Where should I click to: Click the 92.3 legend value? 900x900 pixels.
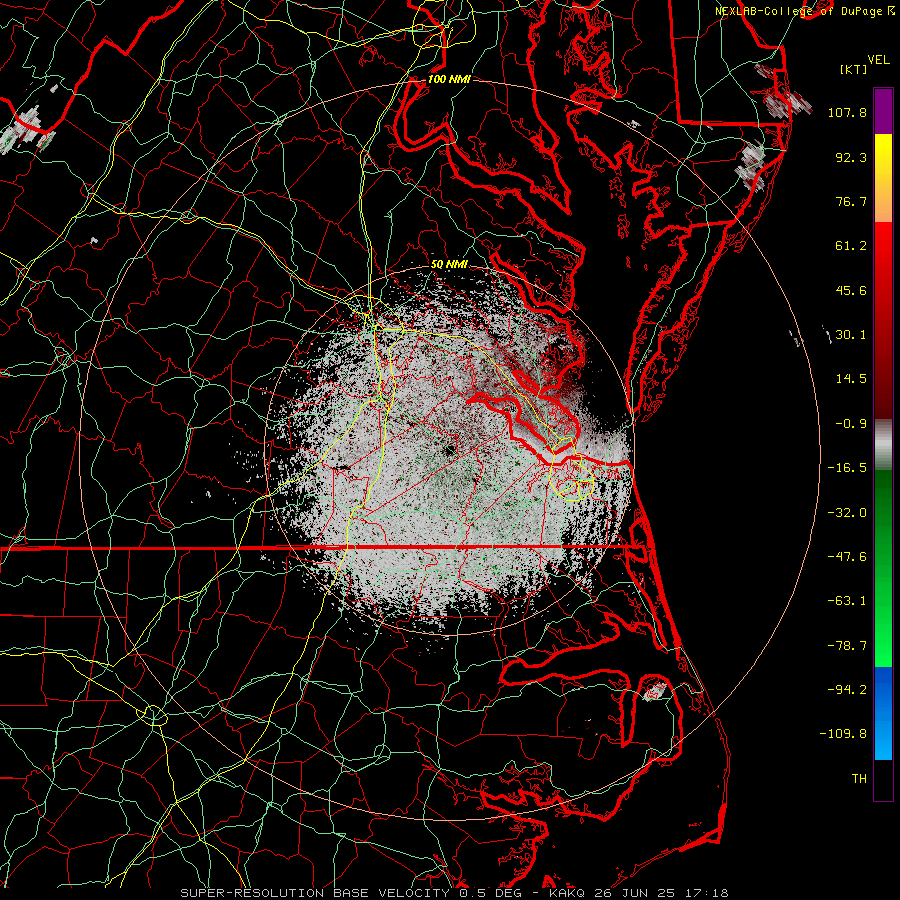click(851, 157)
